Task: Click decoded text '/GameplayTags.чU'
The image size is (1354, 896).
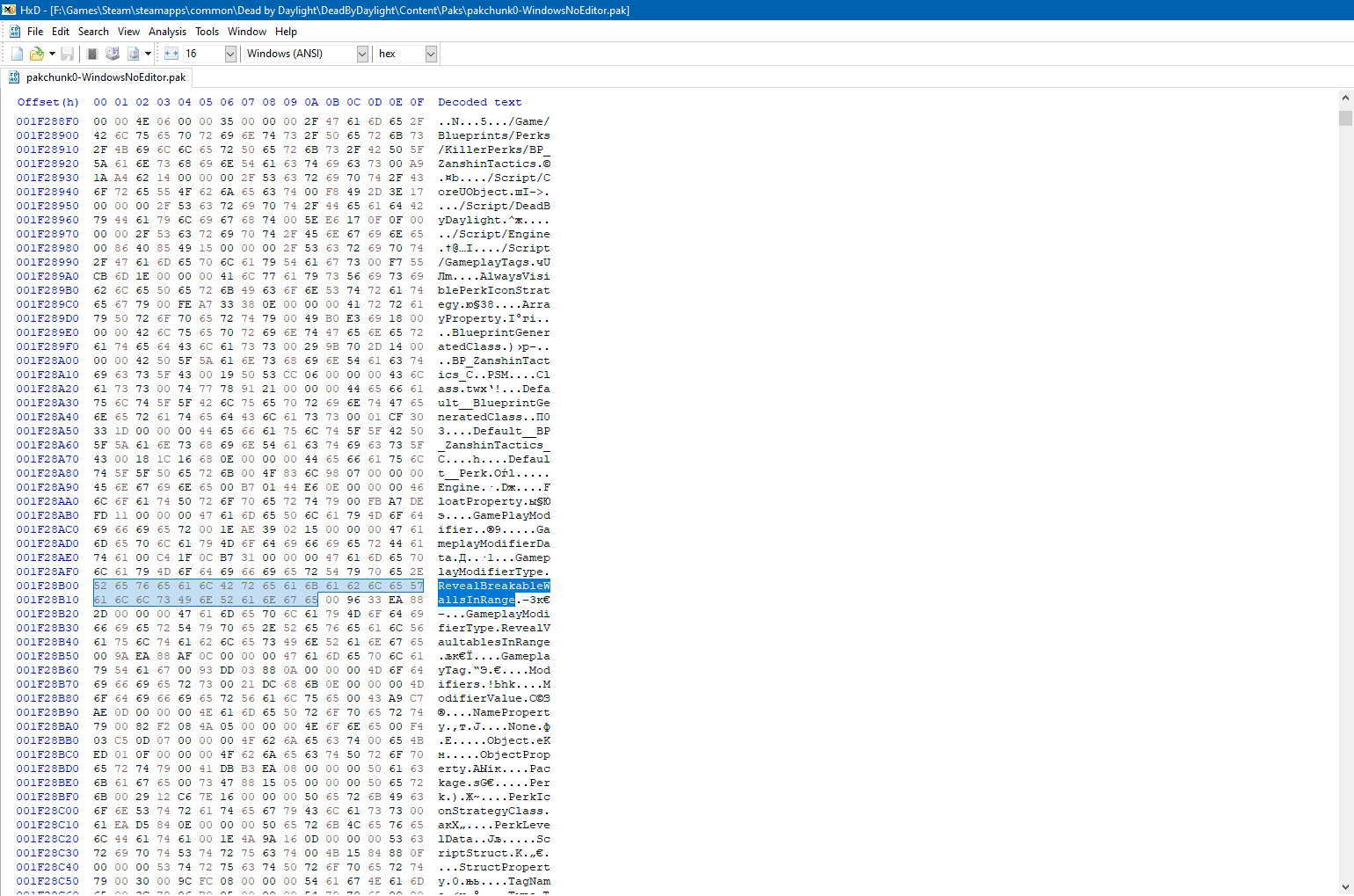Action: click(x=494, y=262)
